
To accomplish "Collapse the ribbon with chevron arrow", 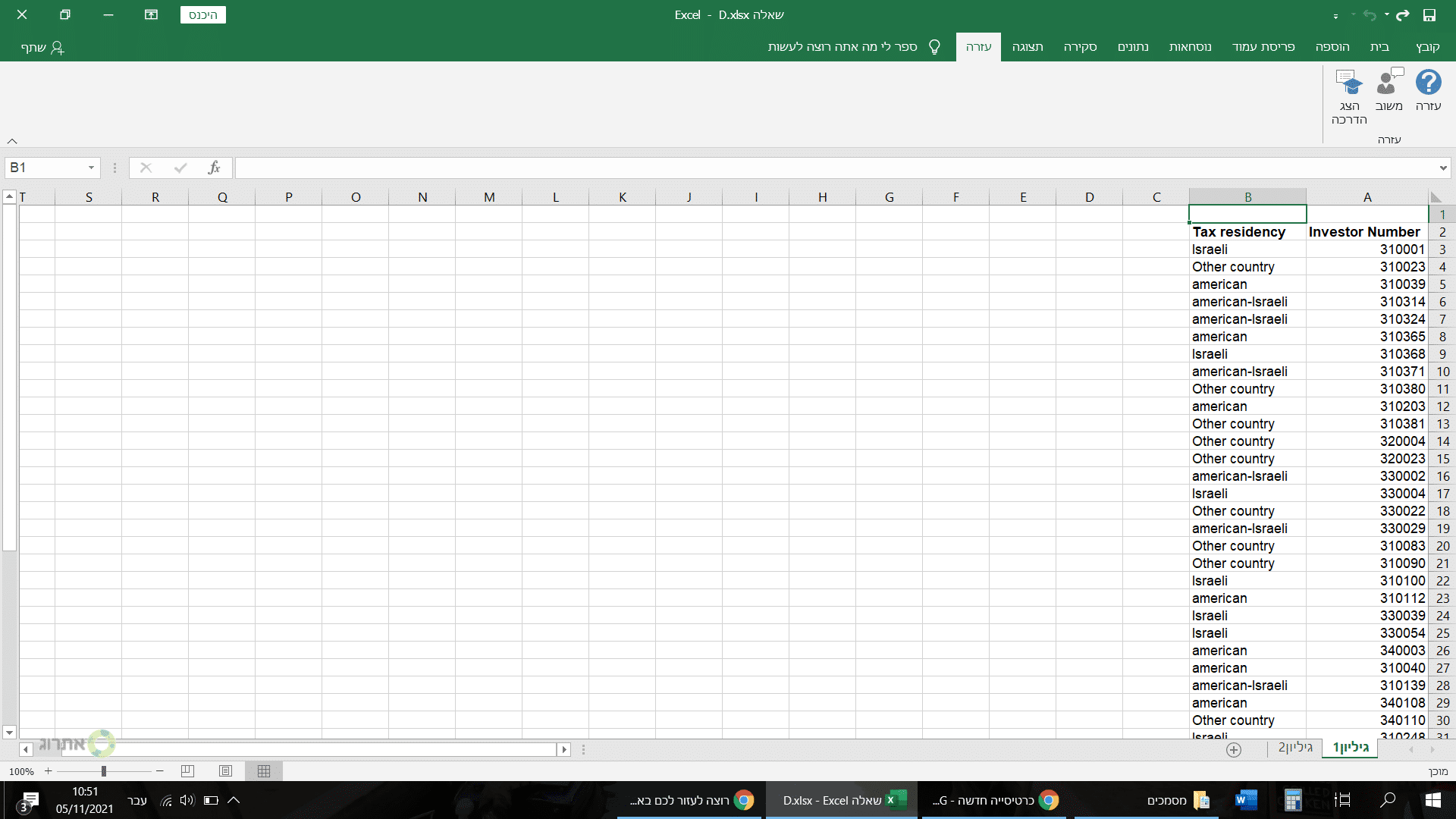I will point(12,141).
